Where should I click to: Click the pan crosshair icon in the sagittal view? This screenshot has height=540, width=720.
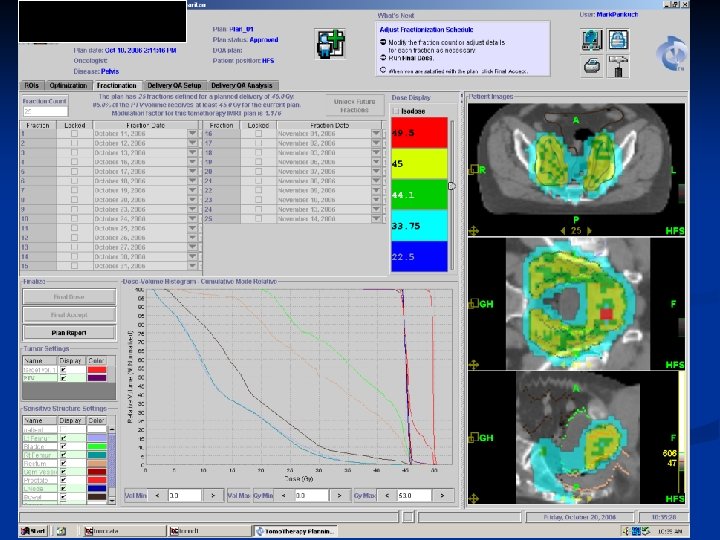[474, 498]
